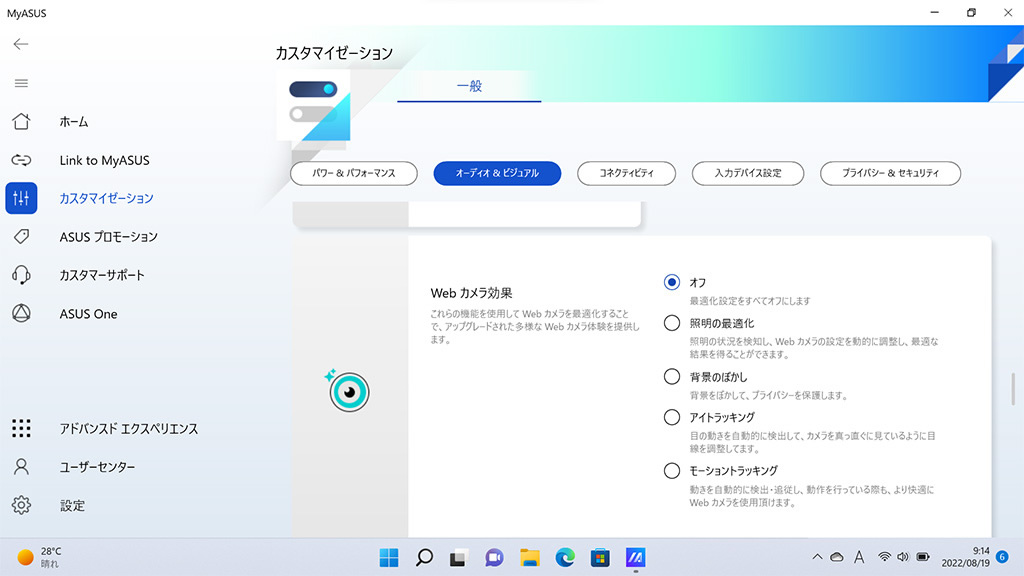This screenshot has width=1024, height=576.
Task: Open the ホーム home icon
Action: pos(21,121)
